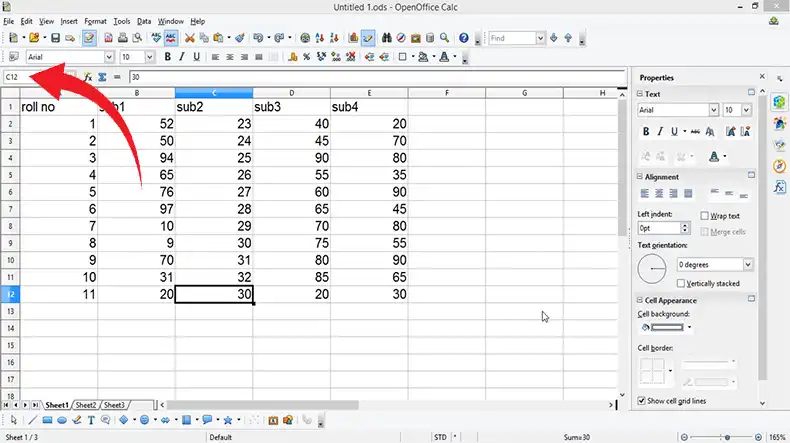
Task: Expand sidebar font size dropdown
Action: pyautogui.click(x=746, y=110)
